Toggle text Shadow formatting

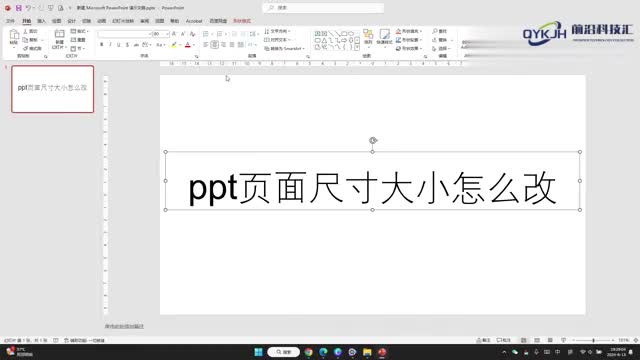point(127,44)
